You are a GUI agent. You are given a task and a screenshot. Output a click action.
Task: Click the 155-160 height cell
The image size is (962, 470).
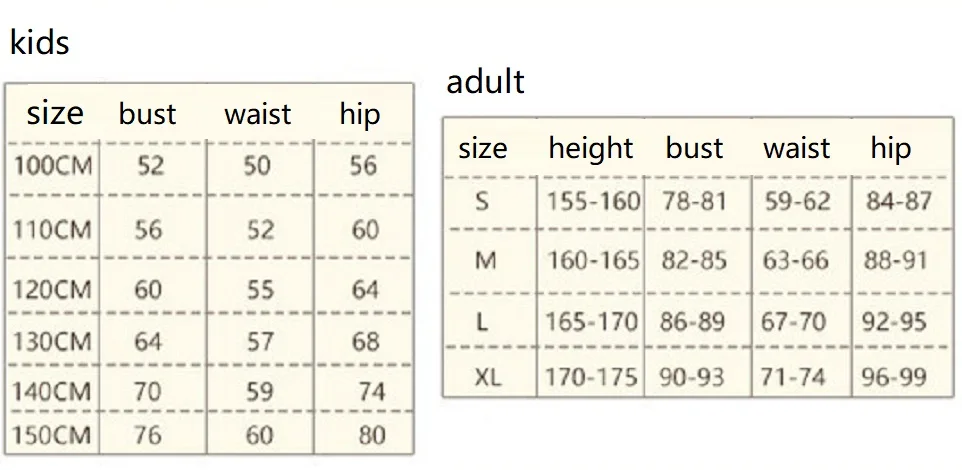click(x=593, y=201)
